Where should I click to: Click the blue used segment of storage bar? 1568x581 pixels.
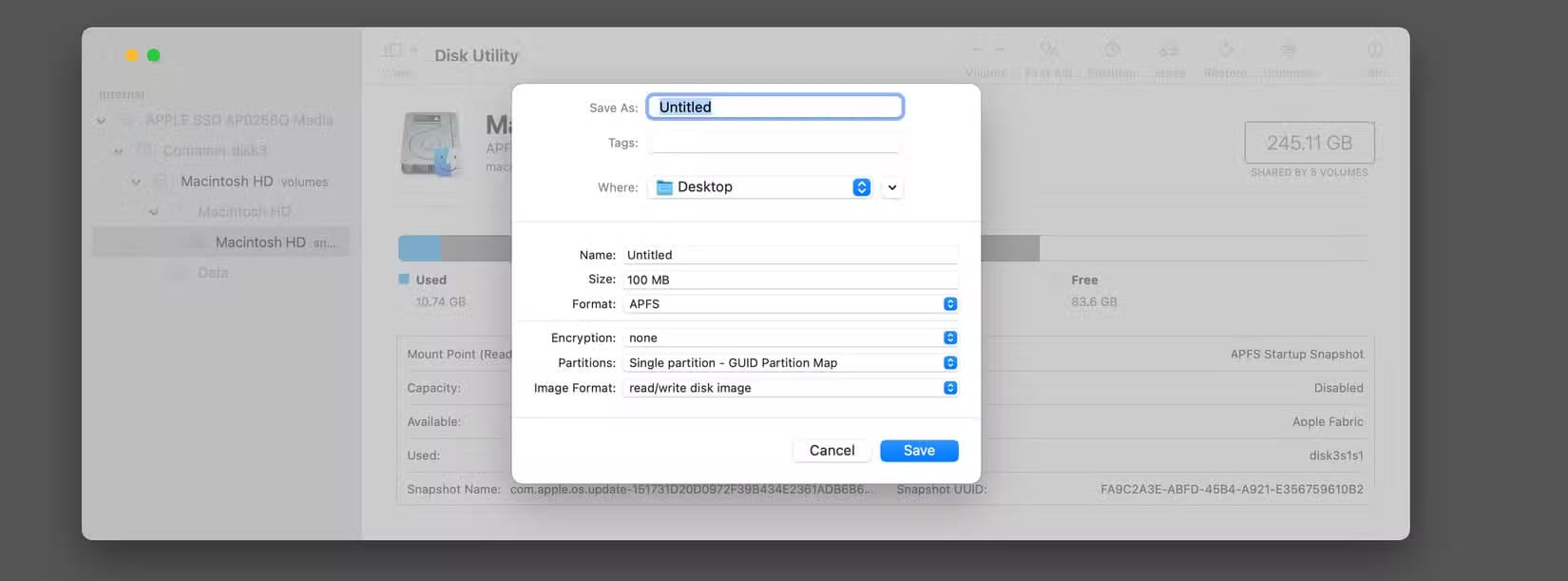point(419,248)
